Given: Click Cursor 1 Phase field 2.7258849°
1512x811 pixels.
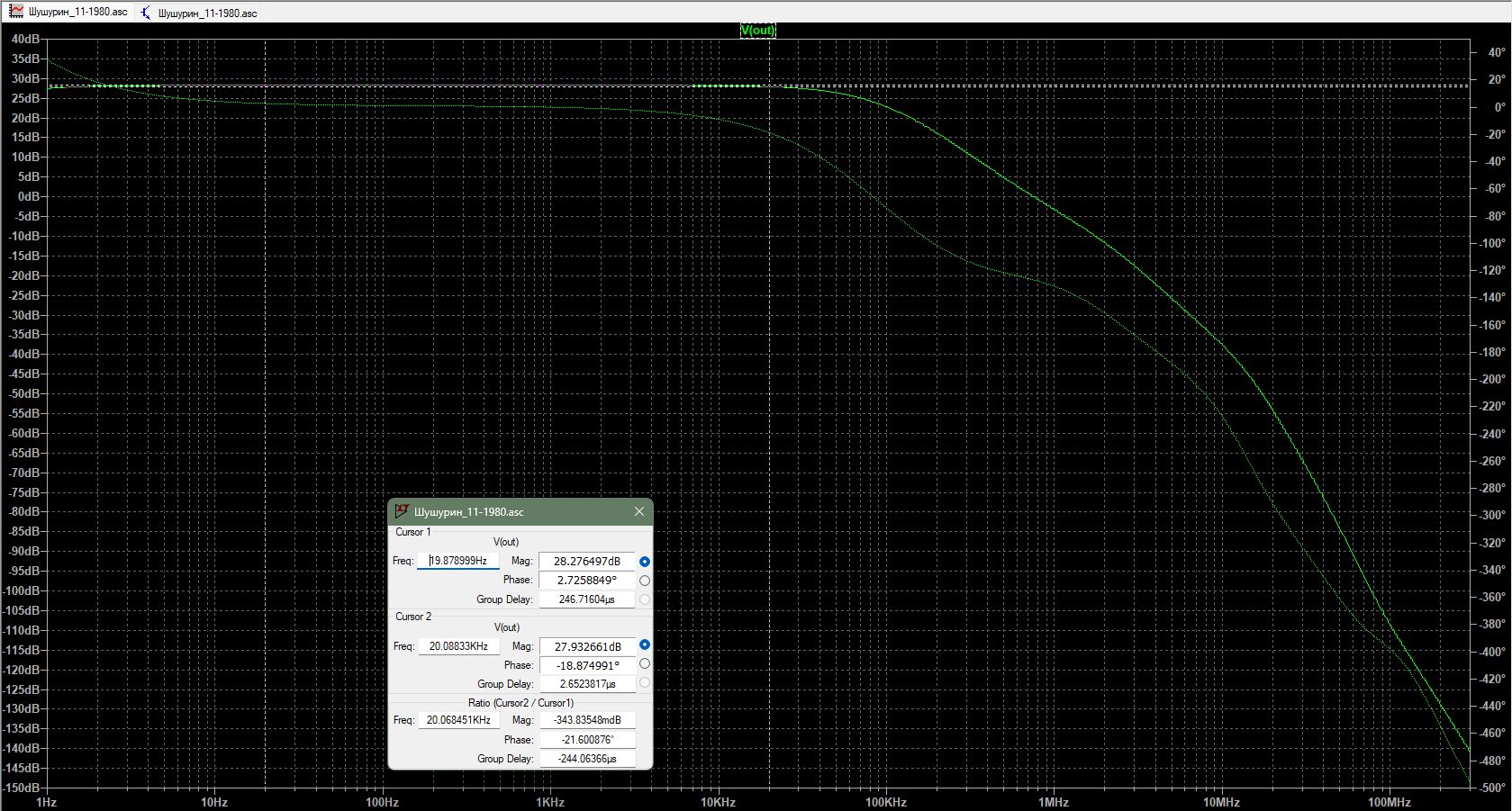Looking at the screenshot, I should [x=587, y=581].
